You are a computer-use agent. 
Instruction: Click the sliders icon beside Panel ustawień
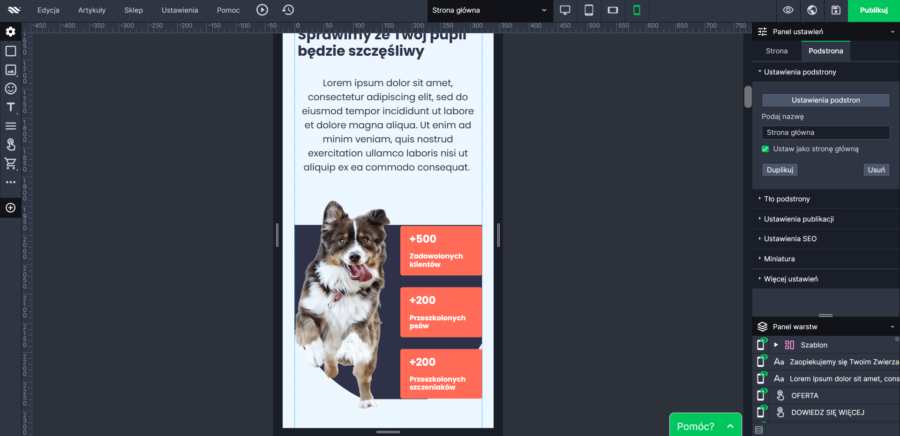pos(762,32)
